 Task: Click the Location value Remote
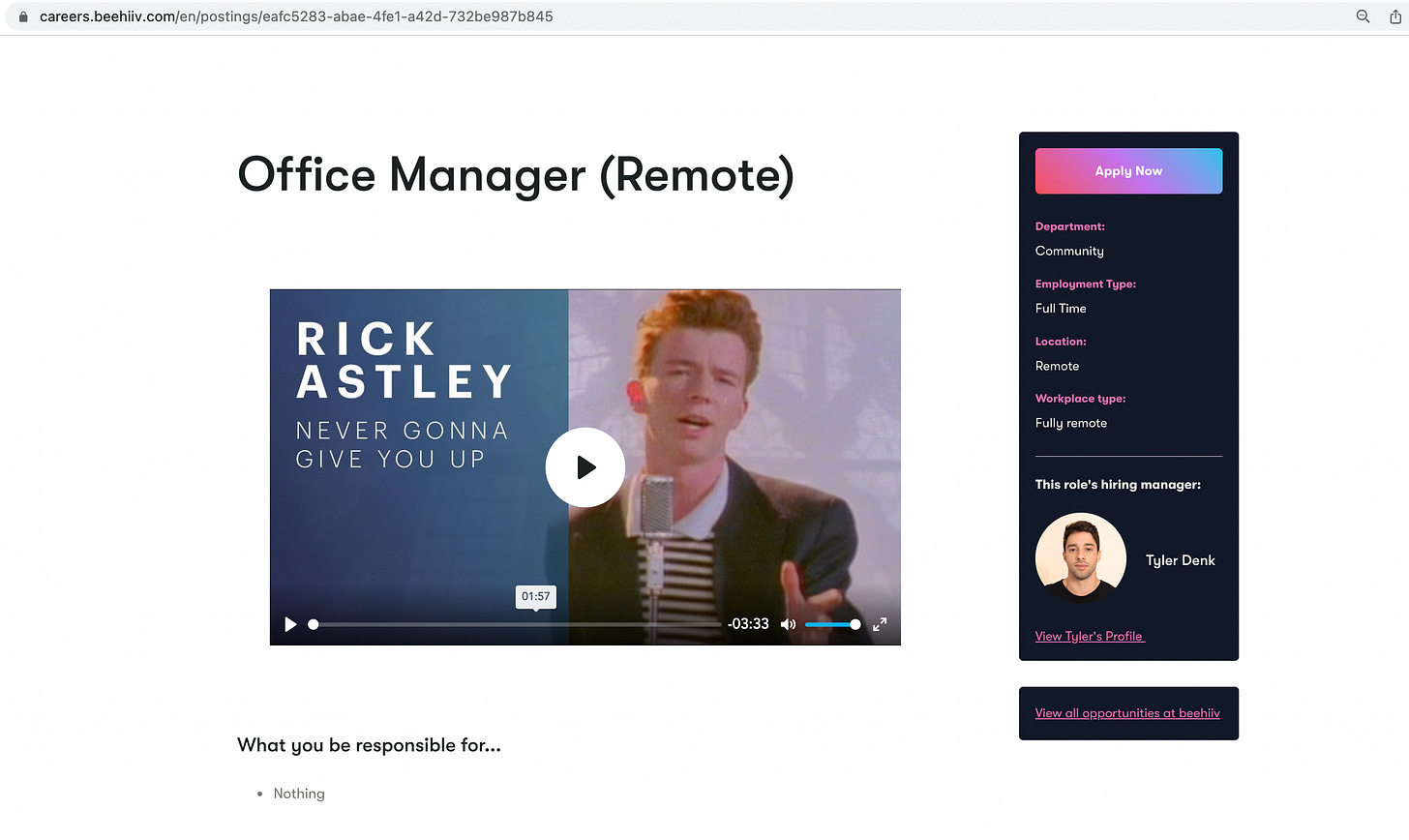click(x=1057, y=366)
